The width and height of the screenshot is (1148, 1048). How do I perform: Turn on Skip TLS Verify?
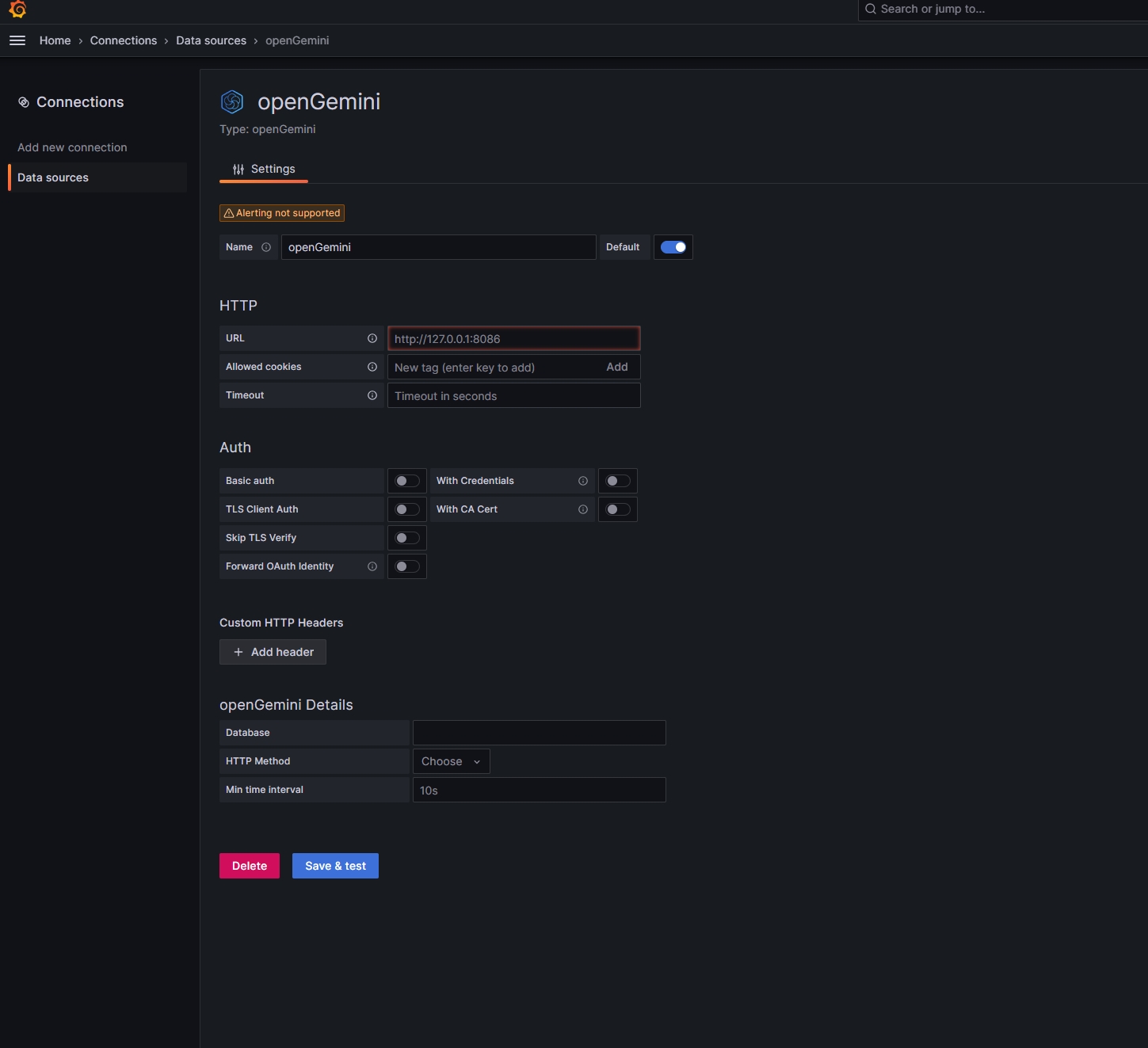[x=406, y=538]
